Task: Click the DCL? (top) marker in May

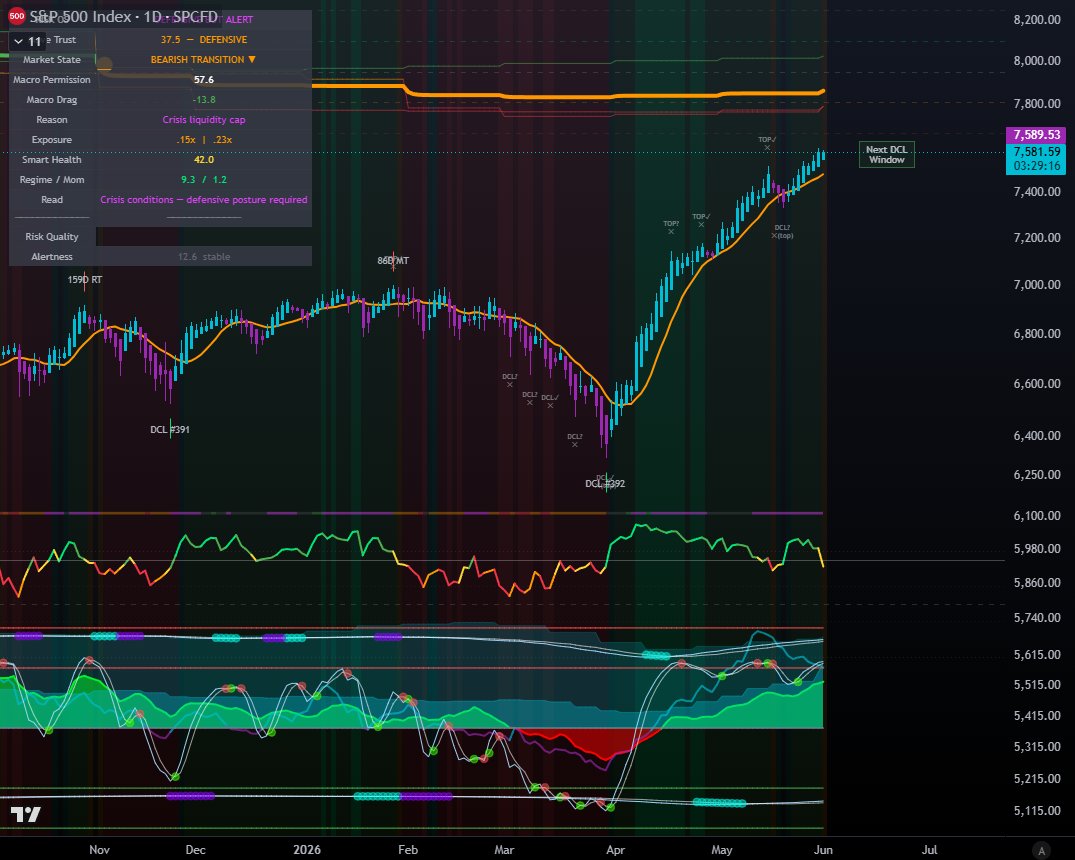Action: point(782,231)
